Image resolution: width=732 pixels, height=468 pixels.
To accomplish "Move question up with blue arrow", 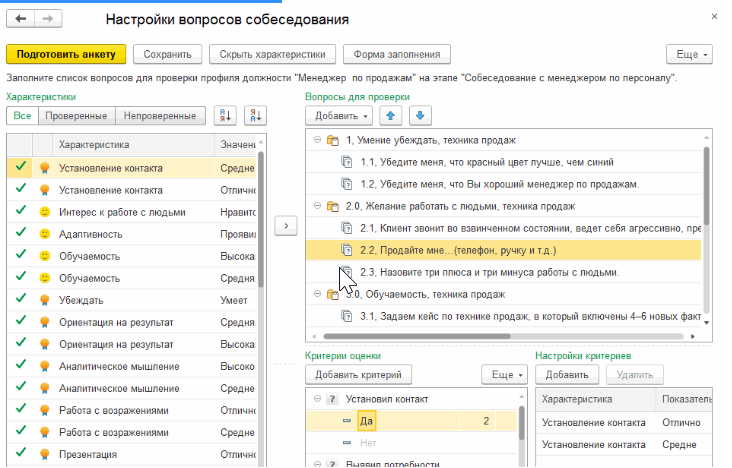I will tap(391, 115).
